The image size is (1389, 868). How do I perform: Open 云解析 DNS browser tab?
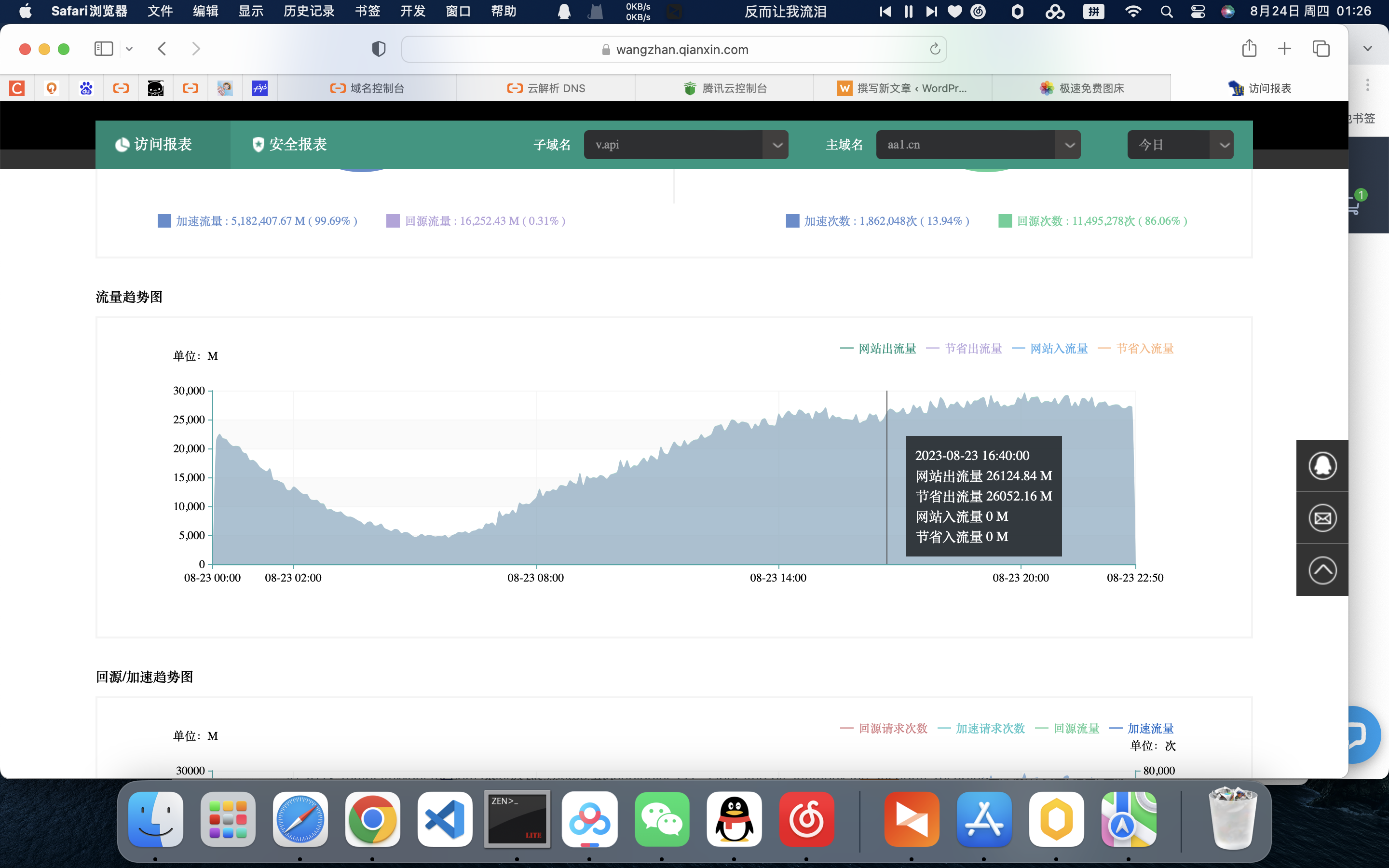(546, 88)
